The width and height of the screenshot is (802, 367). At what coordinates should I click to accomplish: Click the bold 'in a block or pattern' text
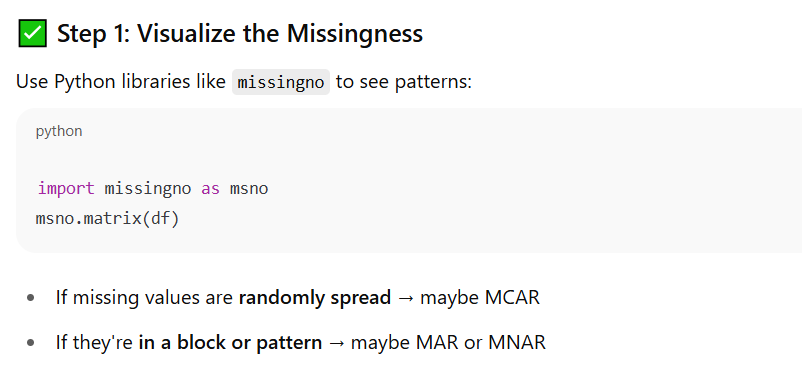pos(230,342)
